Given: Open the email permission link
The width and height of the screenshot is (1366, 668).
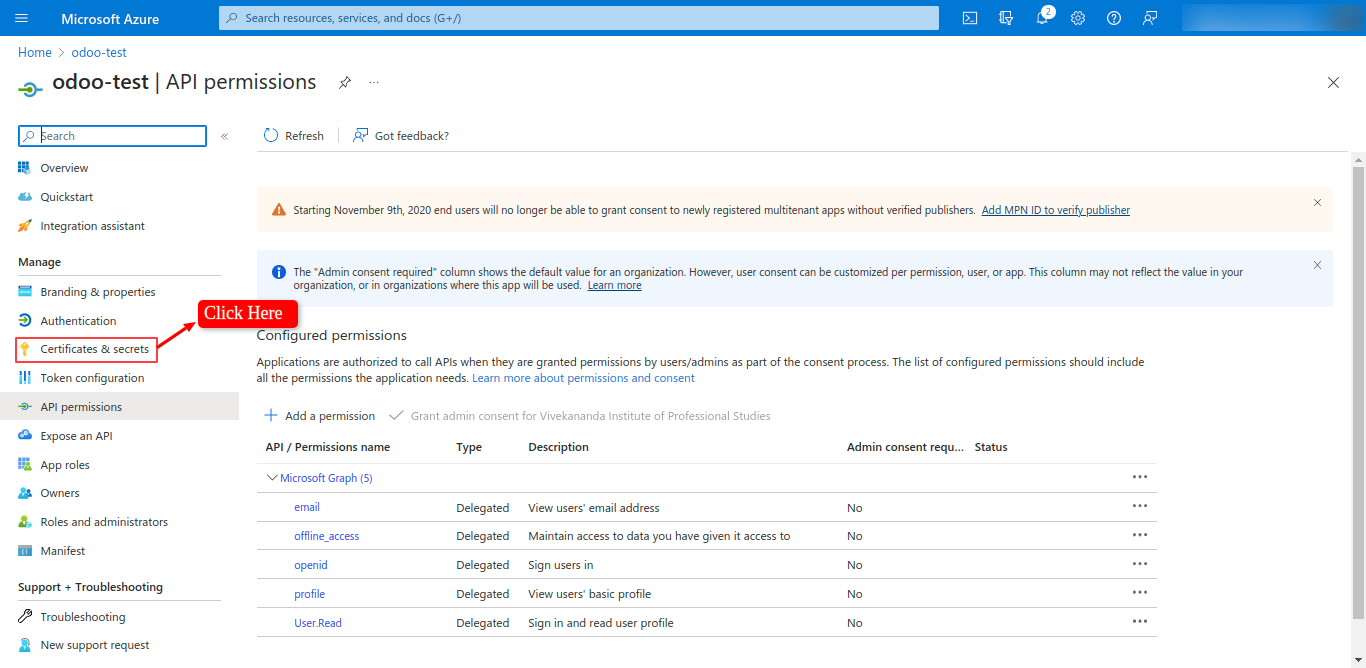Looking at the screenshot, I should pos(307,507).
